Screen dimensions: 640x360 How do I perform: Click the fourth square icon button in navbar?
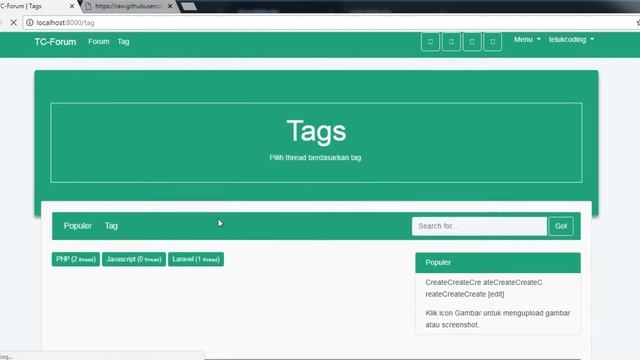click(493, 42)
